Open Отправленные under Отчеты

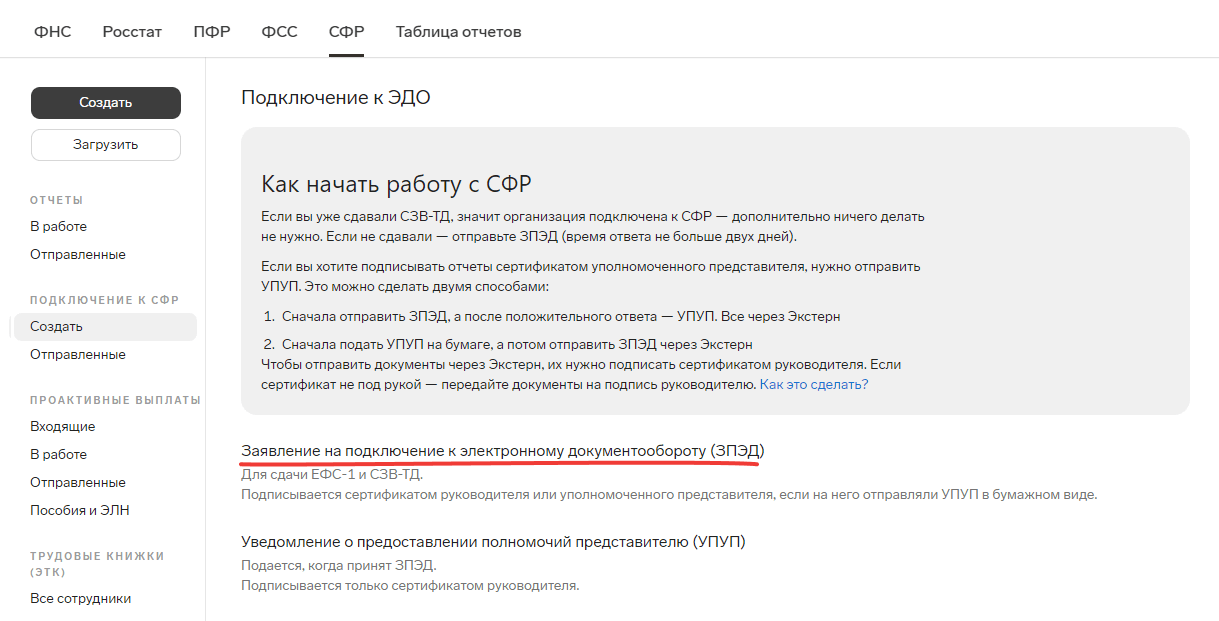coord(78,255)
